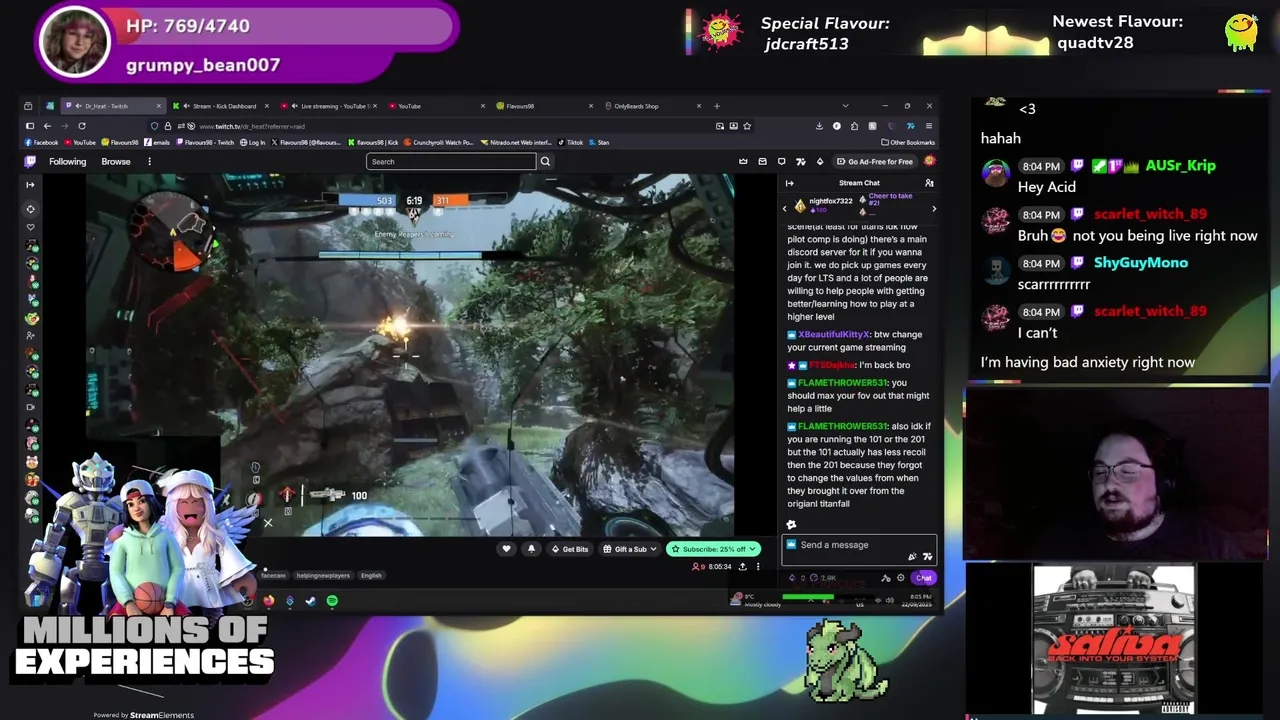Image resolution: width=1280 pixels, height=720 pixels.
Task: Go back in the browser
Action: (47, 126)
